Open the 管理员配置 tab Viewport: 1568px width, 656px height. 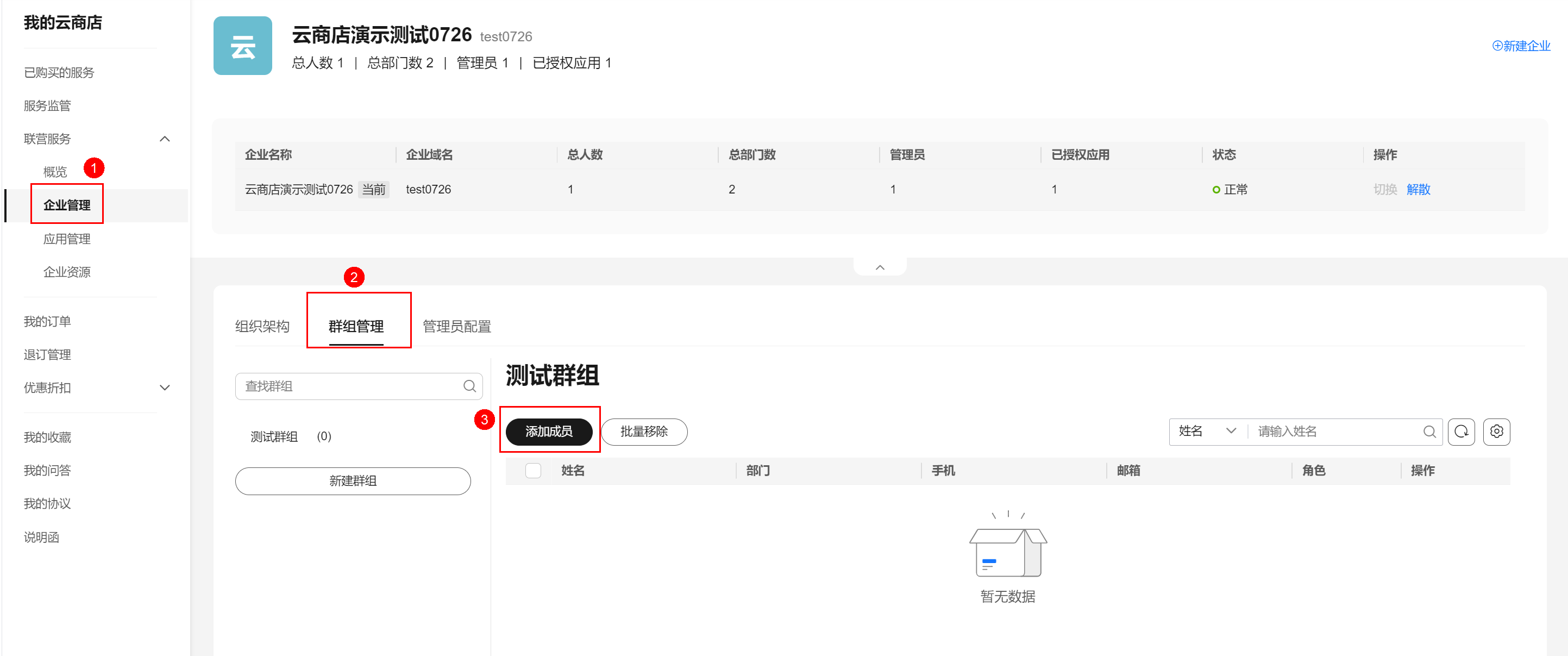tap(456, 327)
